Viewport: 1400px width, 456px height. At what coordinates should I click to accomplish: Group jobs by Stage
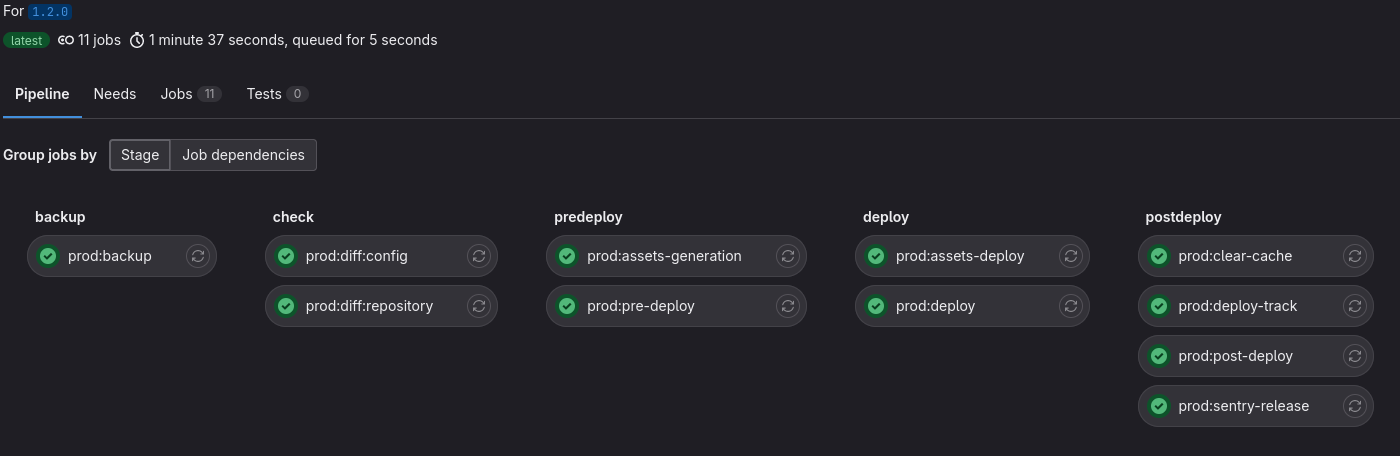[140, 155]
